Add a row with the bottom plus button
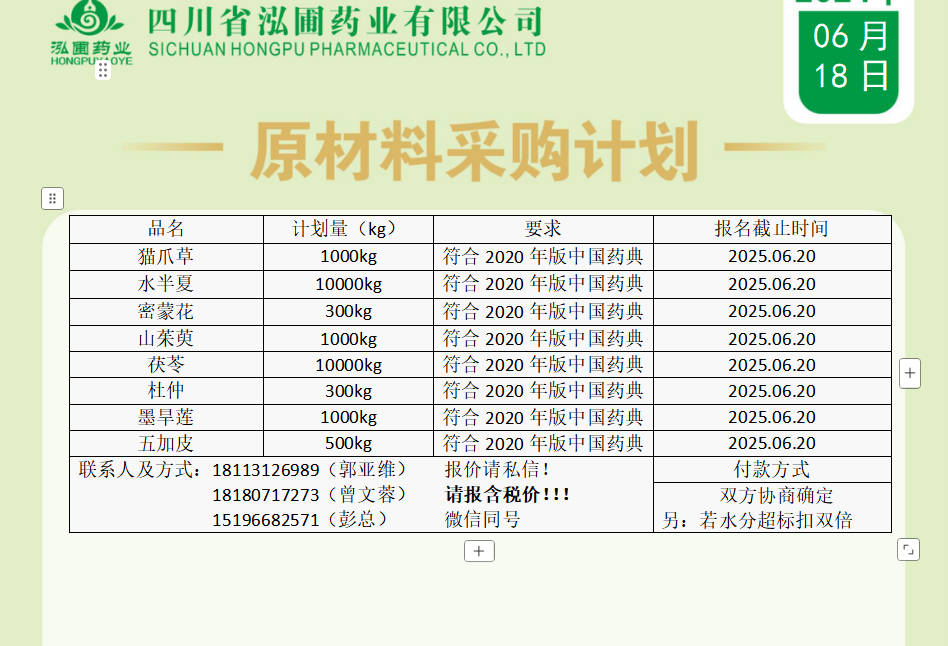This screenshot has width=948, height=646. (479, 551)
